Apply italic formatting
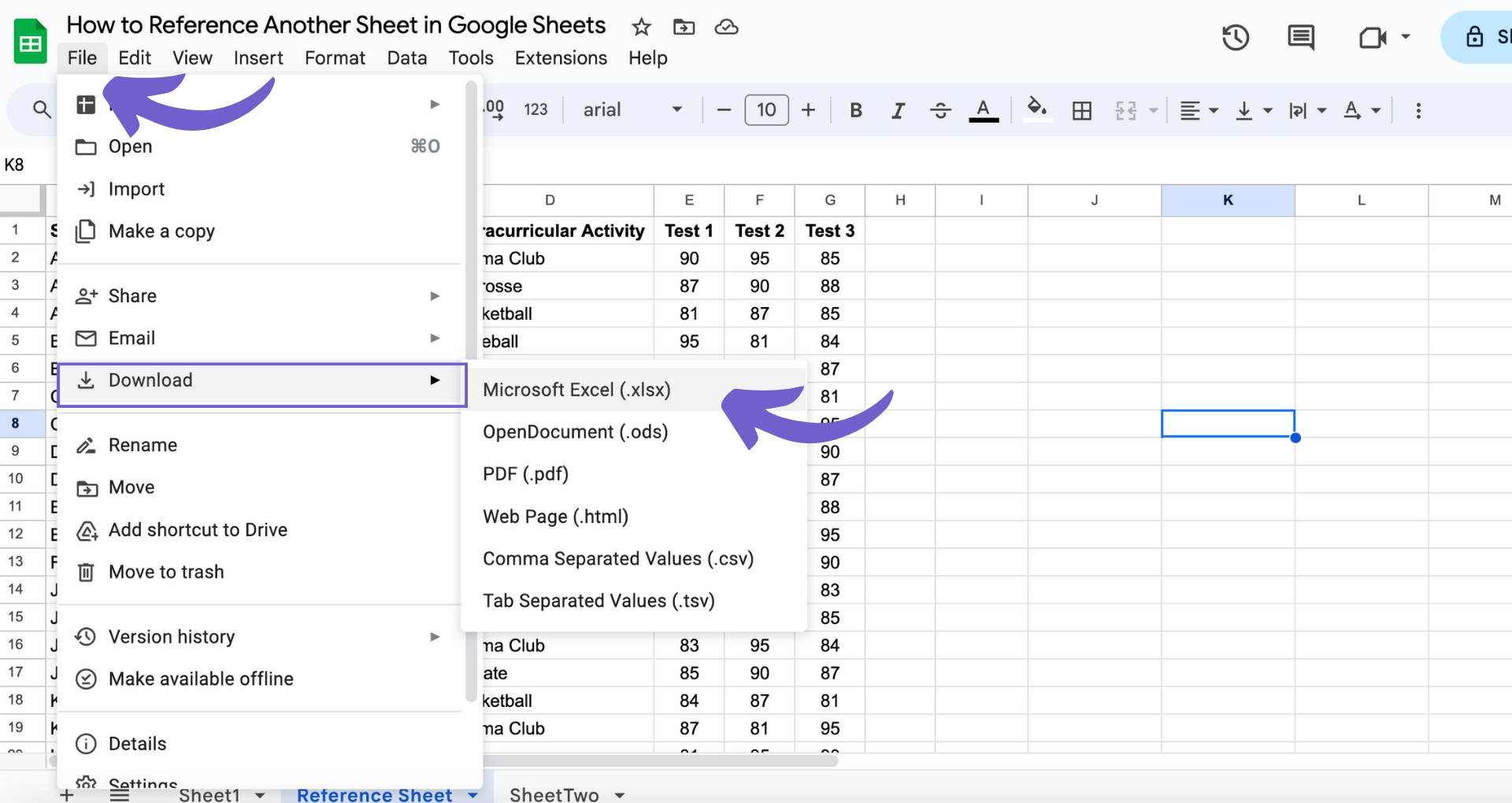This screenshot has width=1512, height=803. coord(898,110)
